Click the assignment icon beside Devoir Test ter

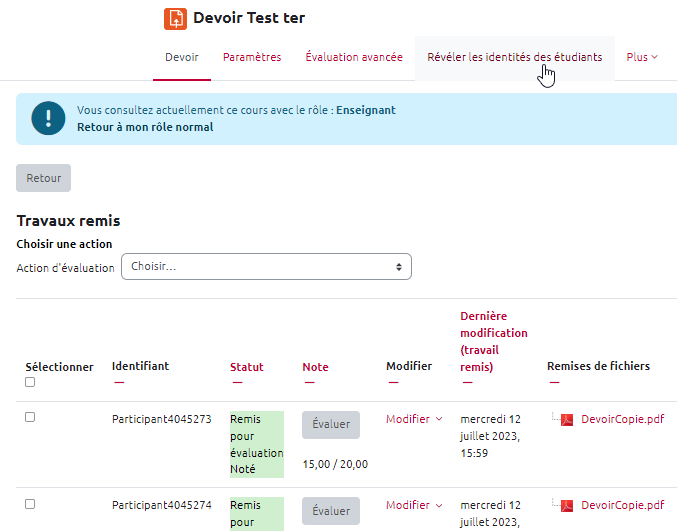tap(176, 18)
